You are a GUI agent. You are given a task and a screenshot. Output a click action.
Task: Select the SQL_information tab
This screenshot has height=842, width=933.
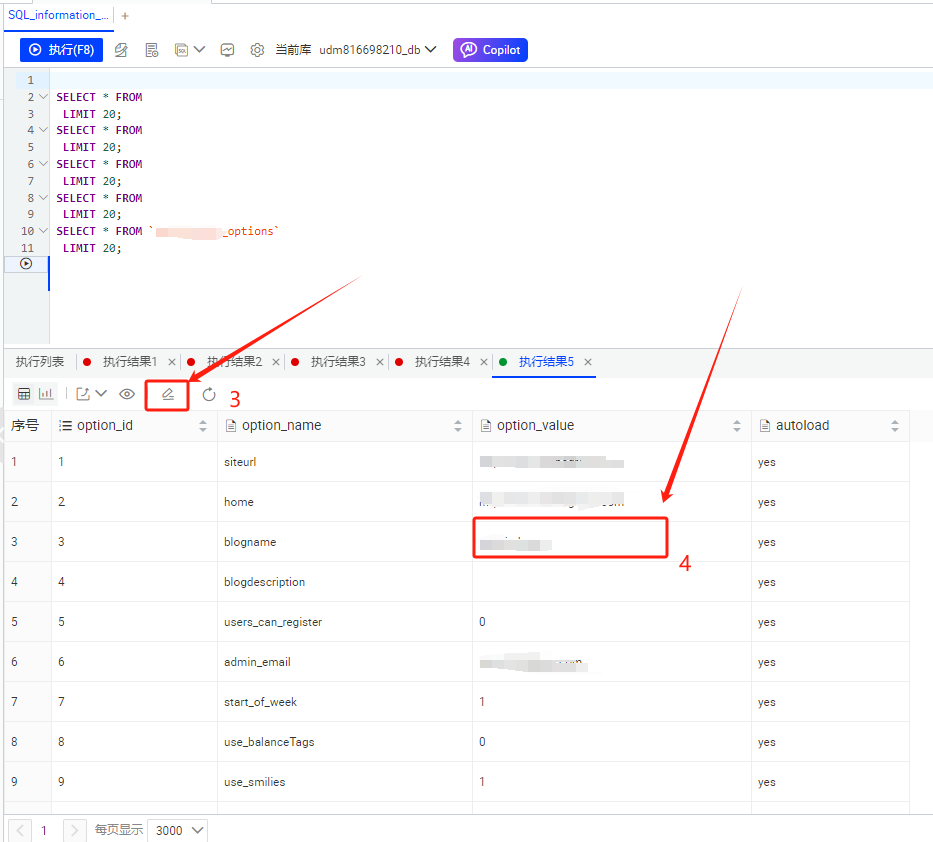pyautogui.click(x=58, y=15)
